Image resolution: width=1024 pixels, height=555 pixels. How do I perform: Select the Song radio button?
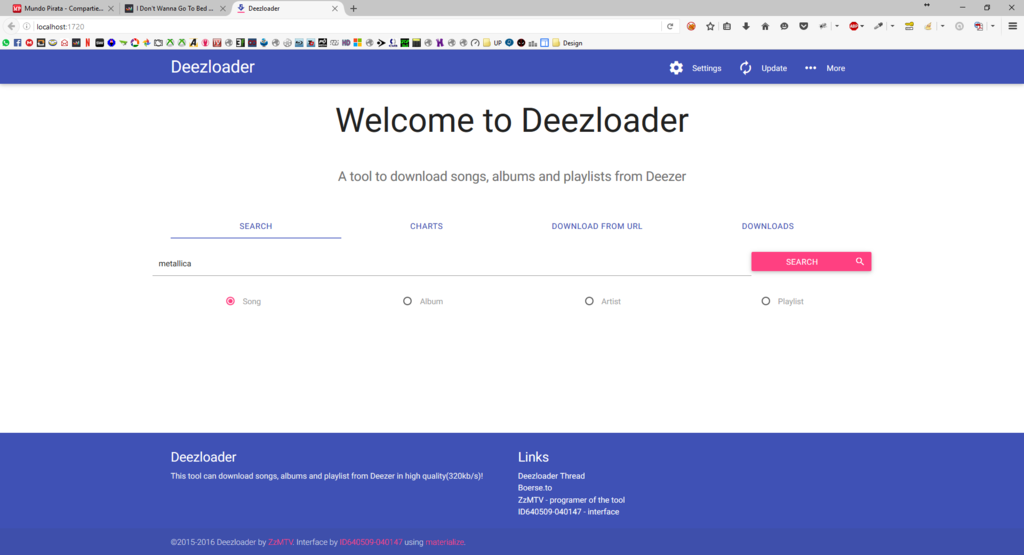pos(231,301)
